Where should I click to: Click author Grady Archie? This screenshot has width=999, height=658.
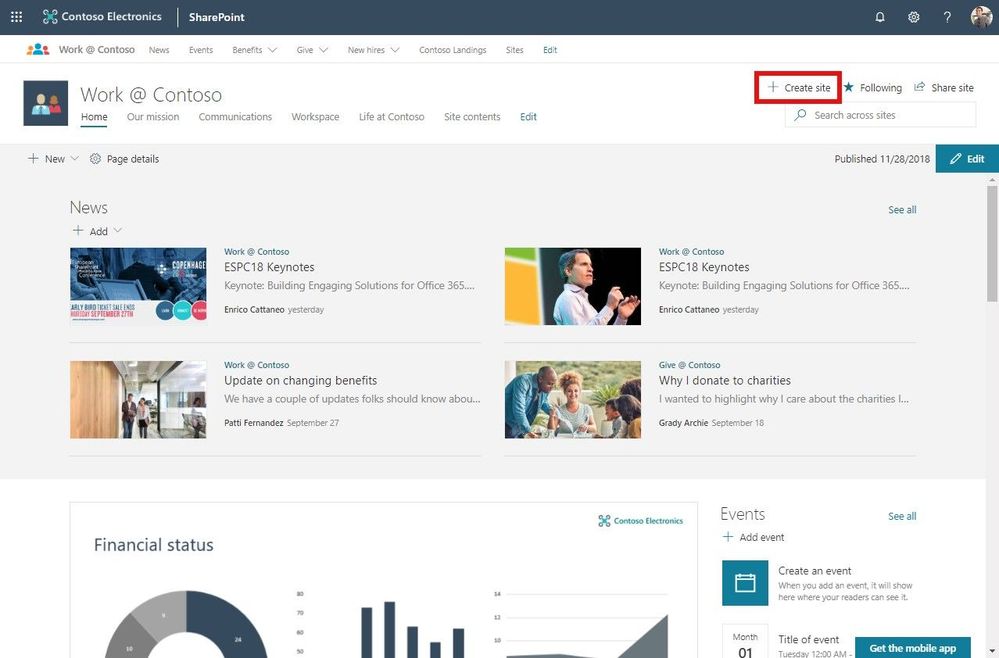point(683,422)
